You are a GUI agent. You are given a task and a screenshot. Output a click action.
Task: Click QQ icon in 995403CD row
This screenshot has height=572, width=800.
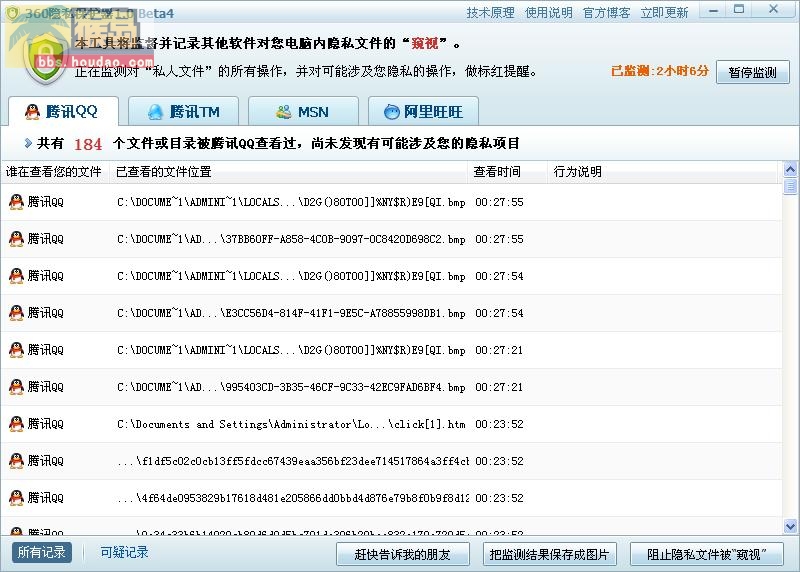pos(16,387)
